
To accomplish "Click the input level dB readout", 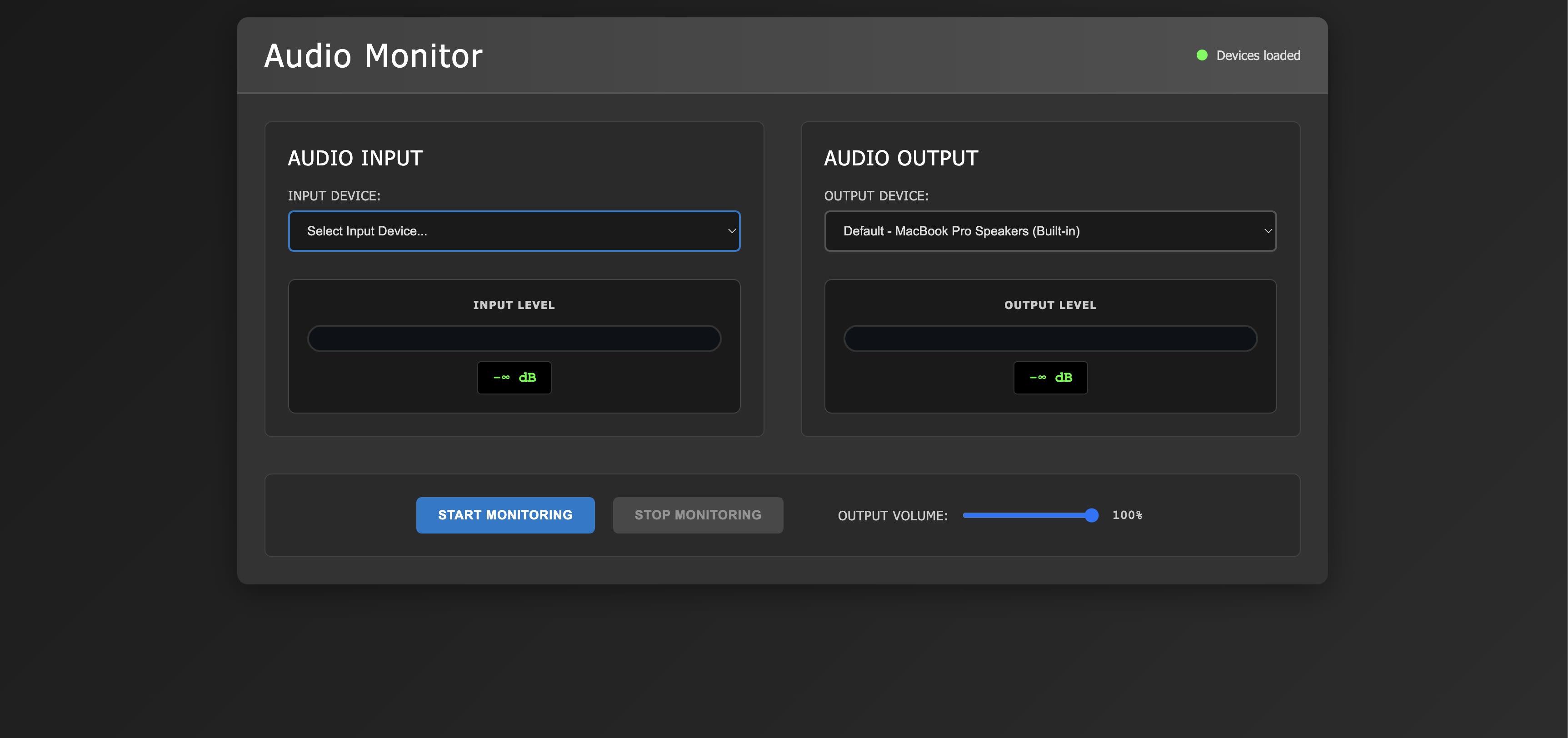I will pos(514,377).
